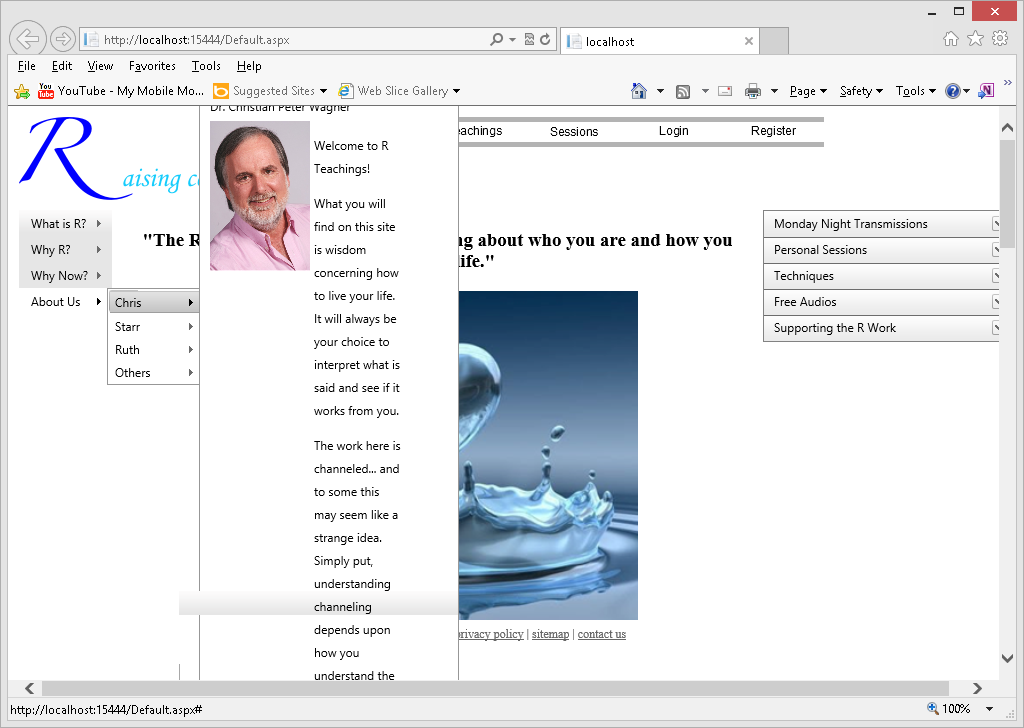This screenshot has width=1024, height=728.
Task: Expand Free Audios panel
Action: click(x=881, y=302)
